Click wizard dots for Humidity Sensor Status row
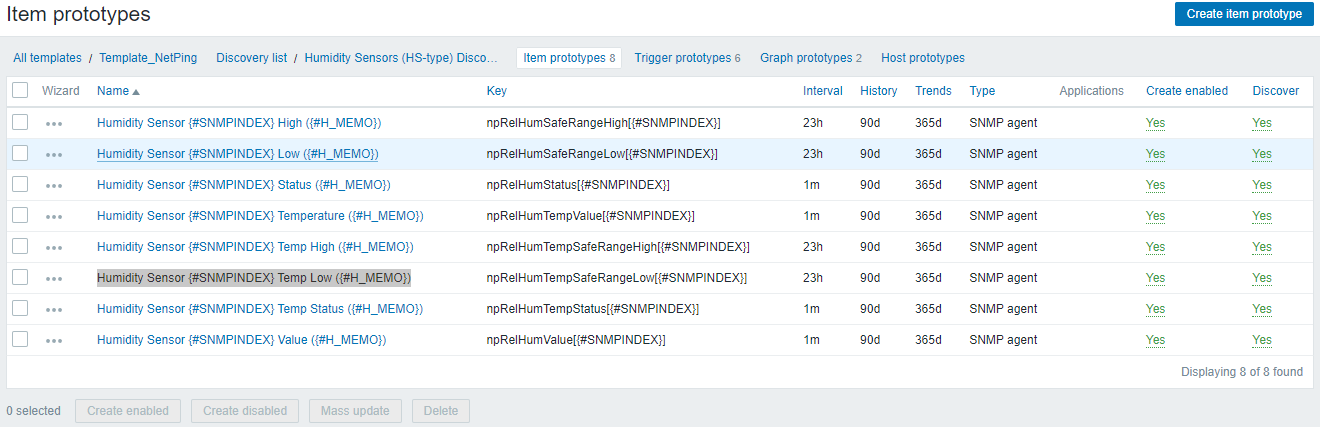The height and width of the screenshot is (427, 1320). [x=54, y=186]
